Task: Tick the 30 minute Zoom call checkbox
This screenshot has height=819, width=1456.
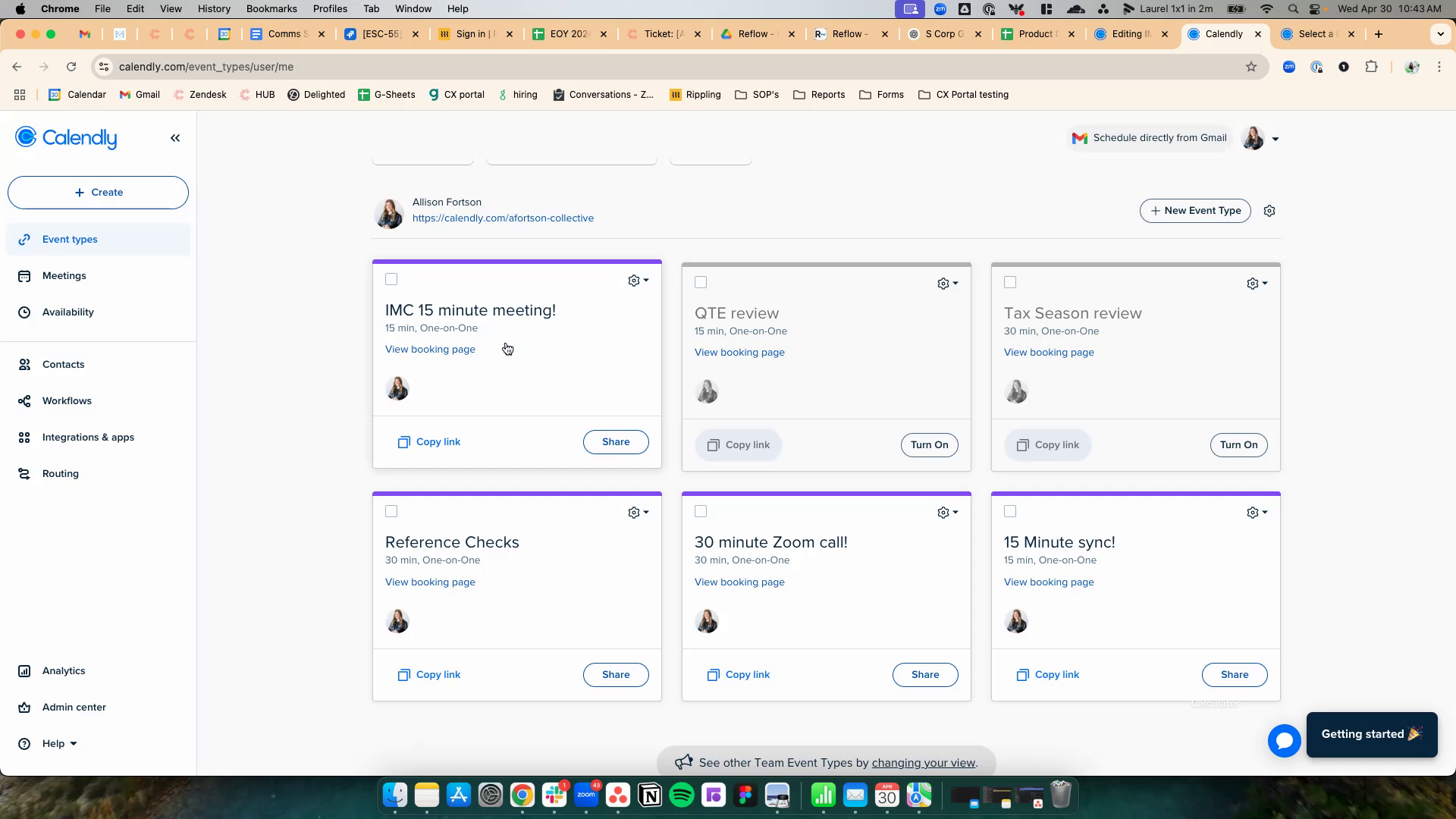Action: point(701,512)
